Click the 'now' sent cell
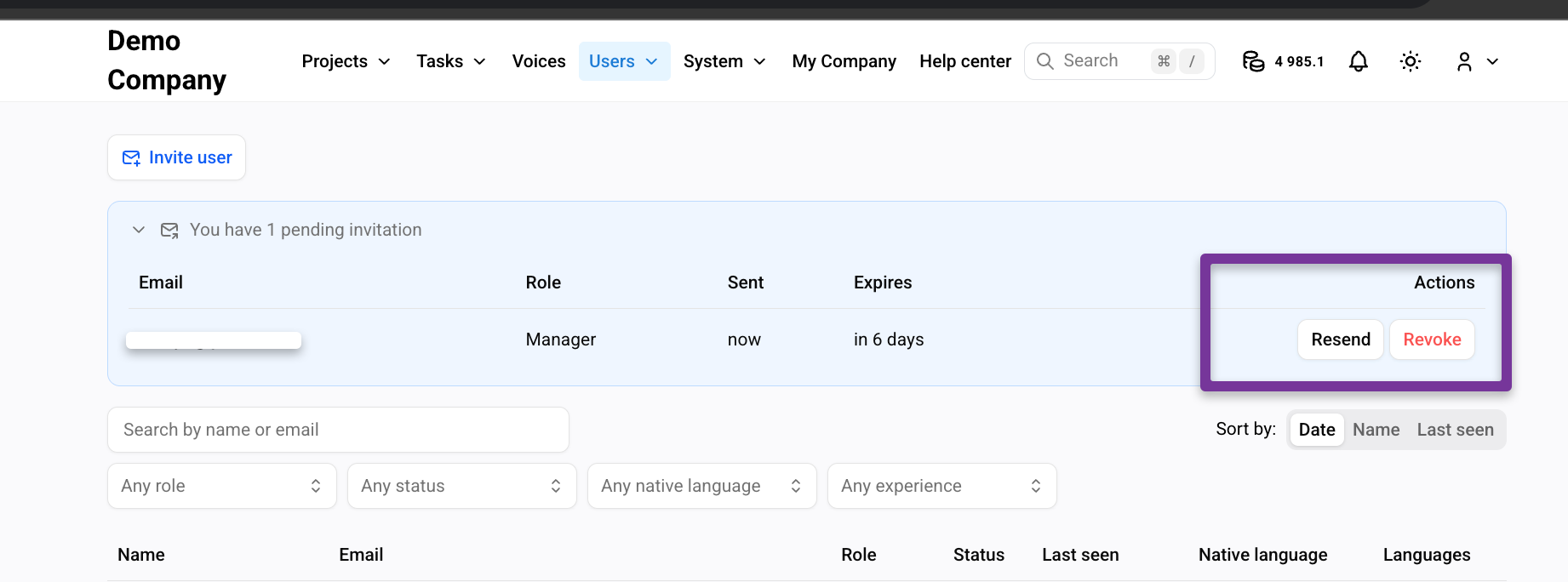Image resolution: width=1568 pixels, height=582 pixels. [x=744, y=339]
